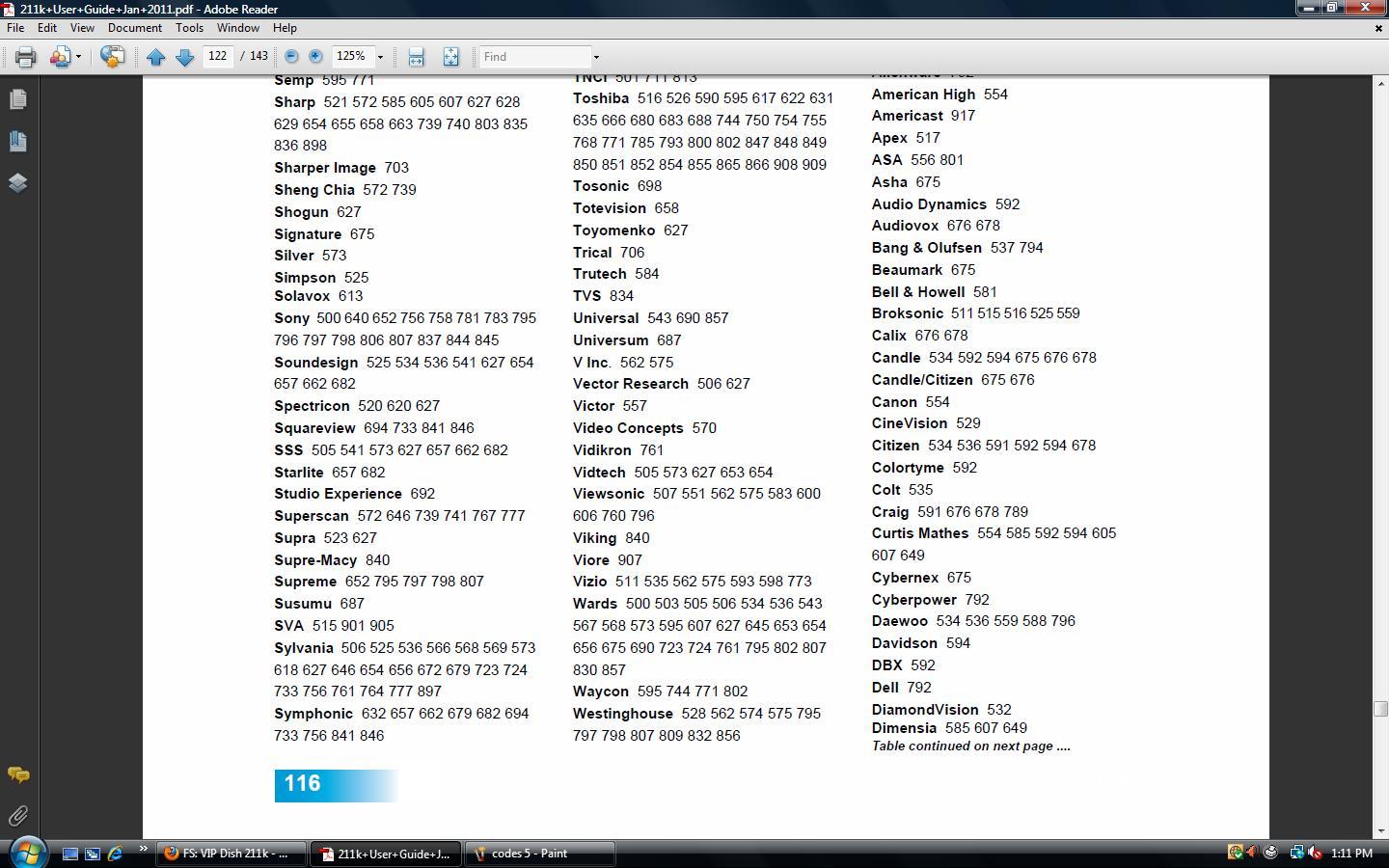Click the 'Sylvania' brand entry
The height and width of the screenshot is (868, 1389).
click(304, 648)
